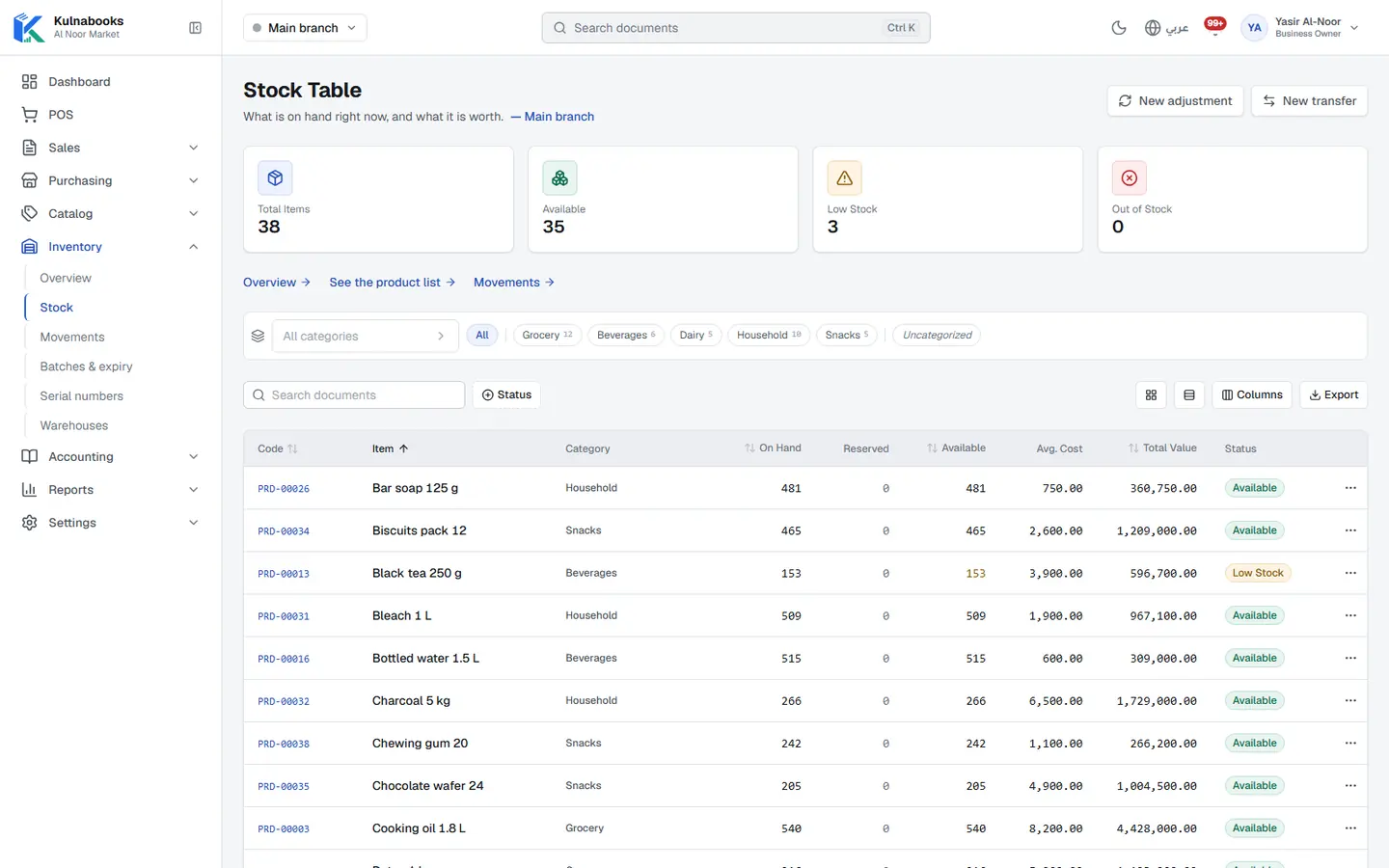Image resolution: width=1389 pixels, height=868 pixels.
Task: Click New transfer button
Action: click(x=1309, y=100)
